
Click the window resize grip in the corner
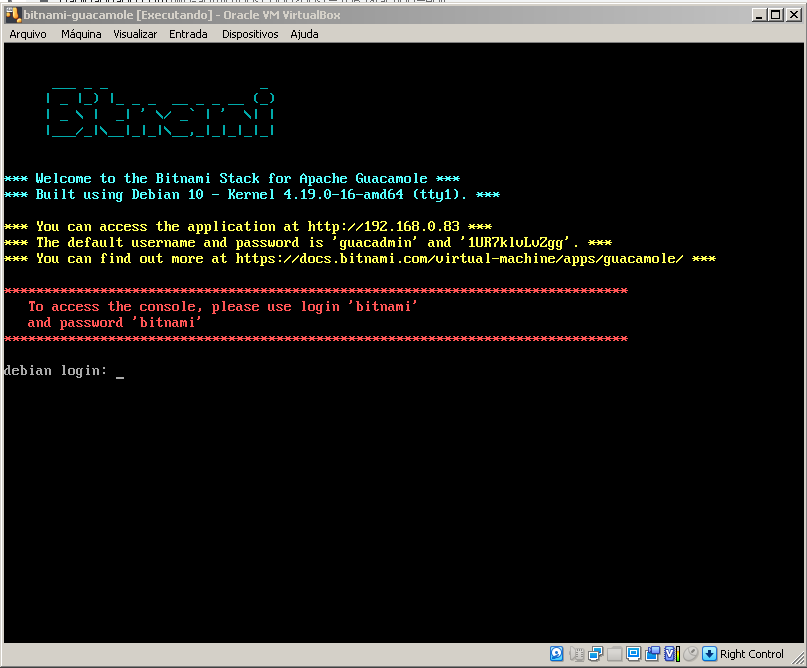pyautogui.click(x=798, y=658)
